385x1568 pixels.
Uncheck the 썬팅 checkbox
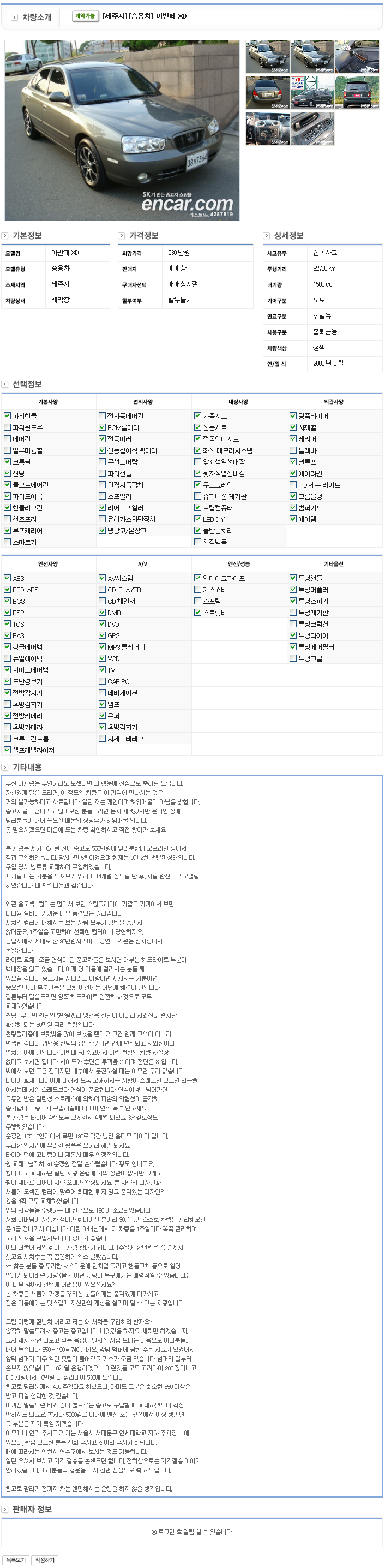(7, 473)
